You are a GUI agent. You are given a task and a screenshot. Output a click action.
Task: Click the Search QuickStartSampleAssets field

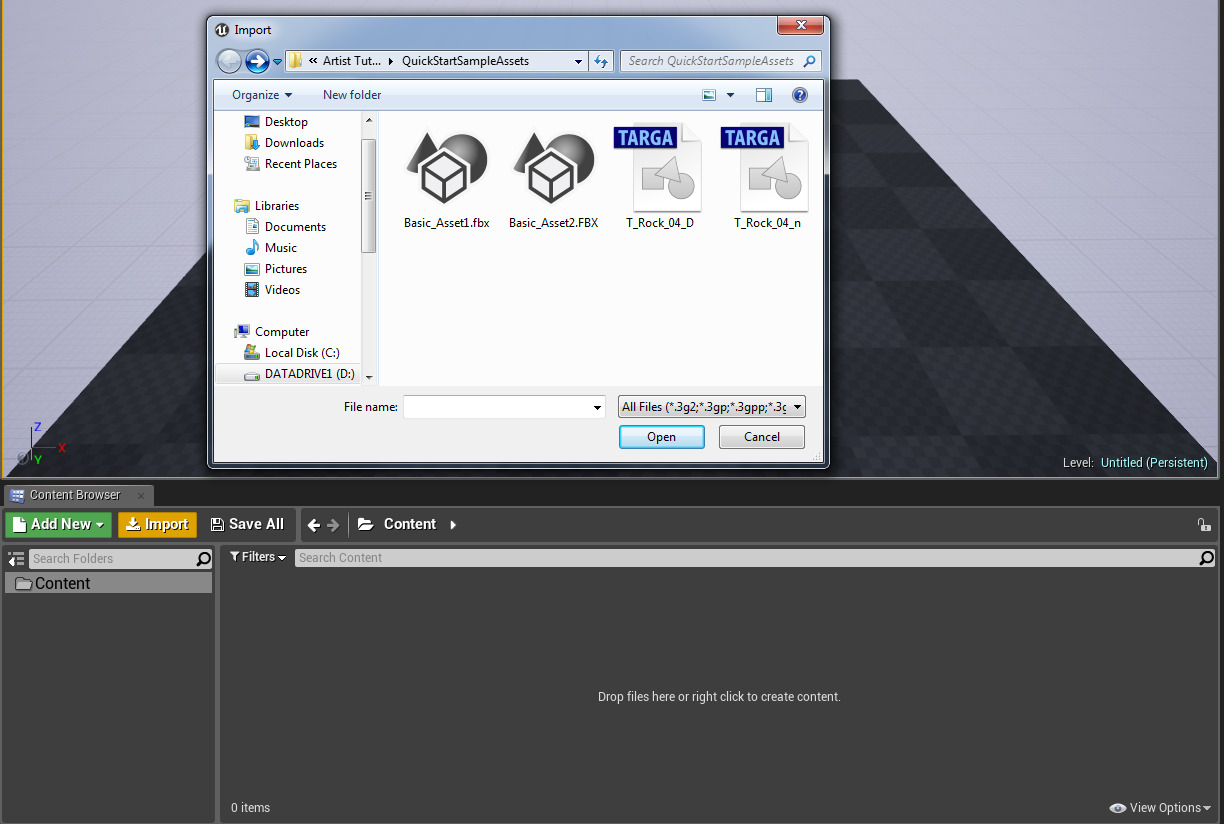click(720, 61)
